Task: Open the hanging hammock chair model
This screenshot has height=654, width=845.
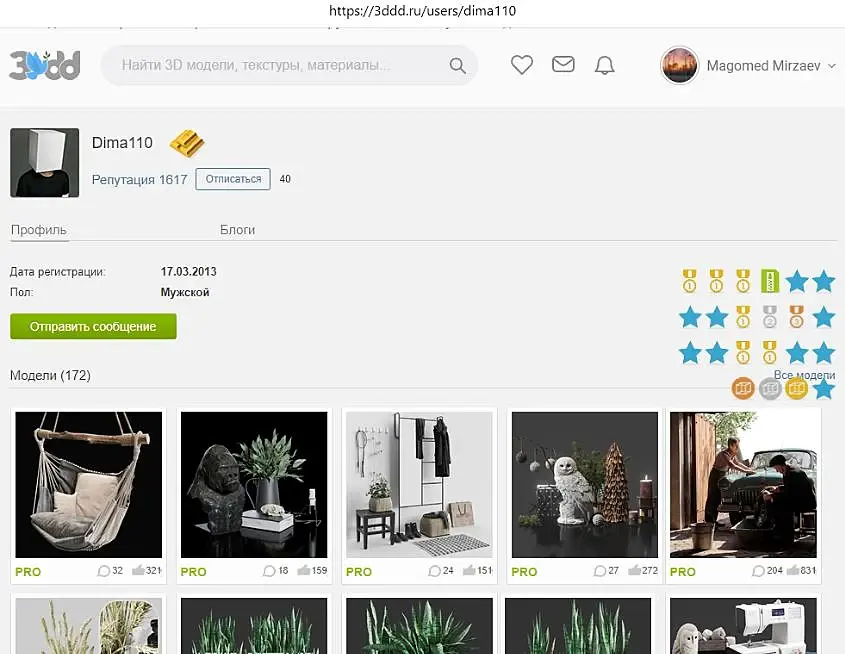Action: tap(88, 485)
